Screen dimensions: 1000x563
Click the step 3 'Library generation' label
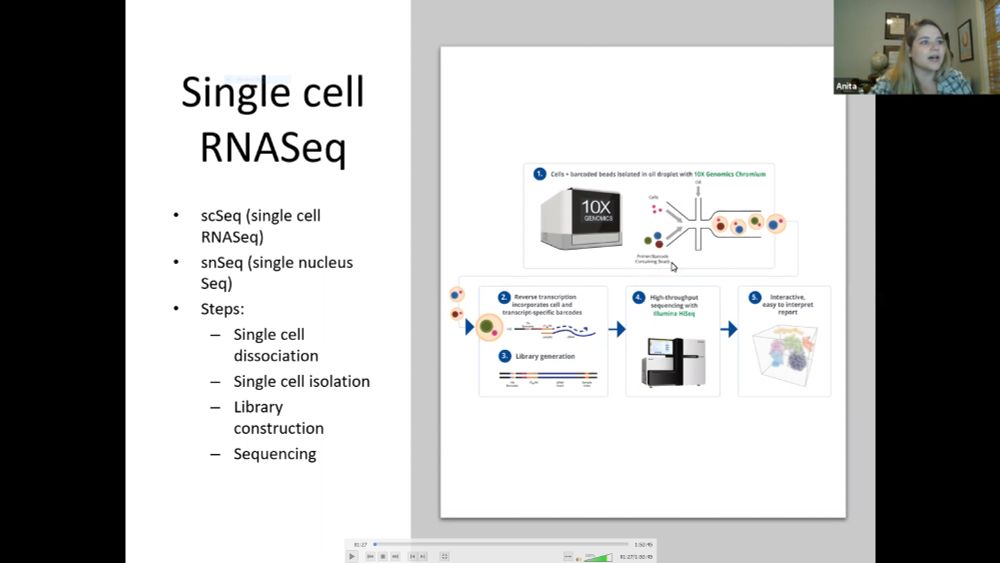545,356
